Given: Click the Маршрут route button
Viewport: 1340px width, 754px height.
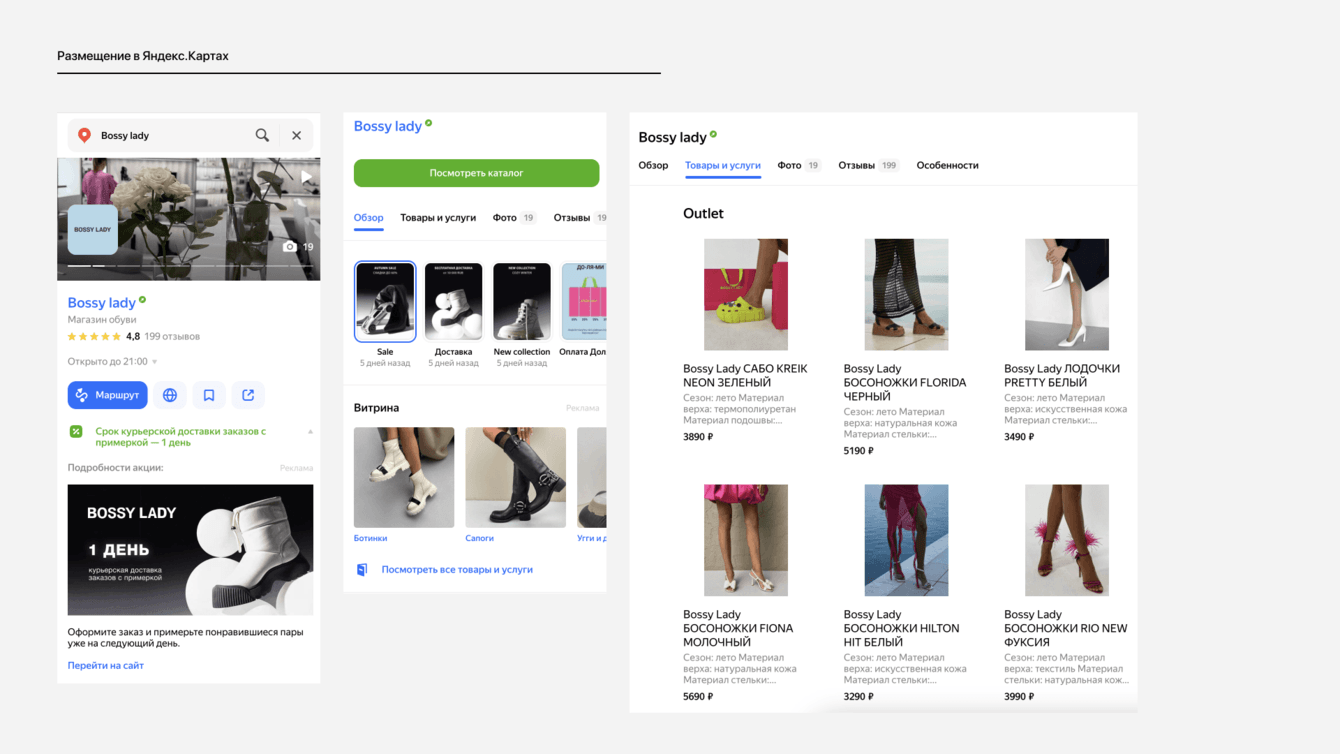Looking at the screenshot, I should (x=108, y=395).
